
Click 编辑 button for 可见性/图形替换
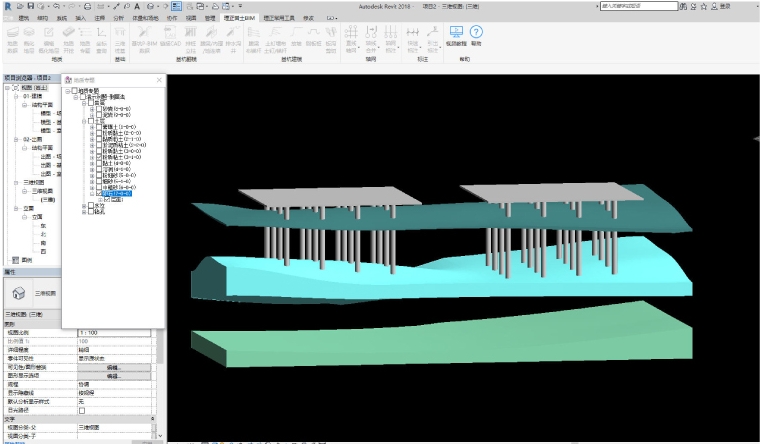[x=113, y=368]
